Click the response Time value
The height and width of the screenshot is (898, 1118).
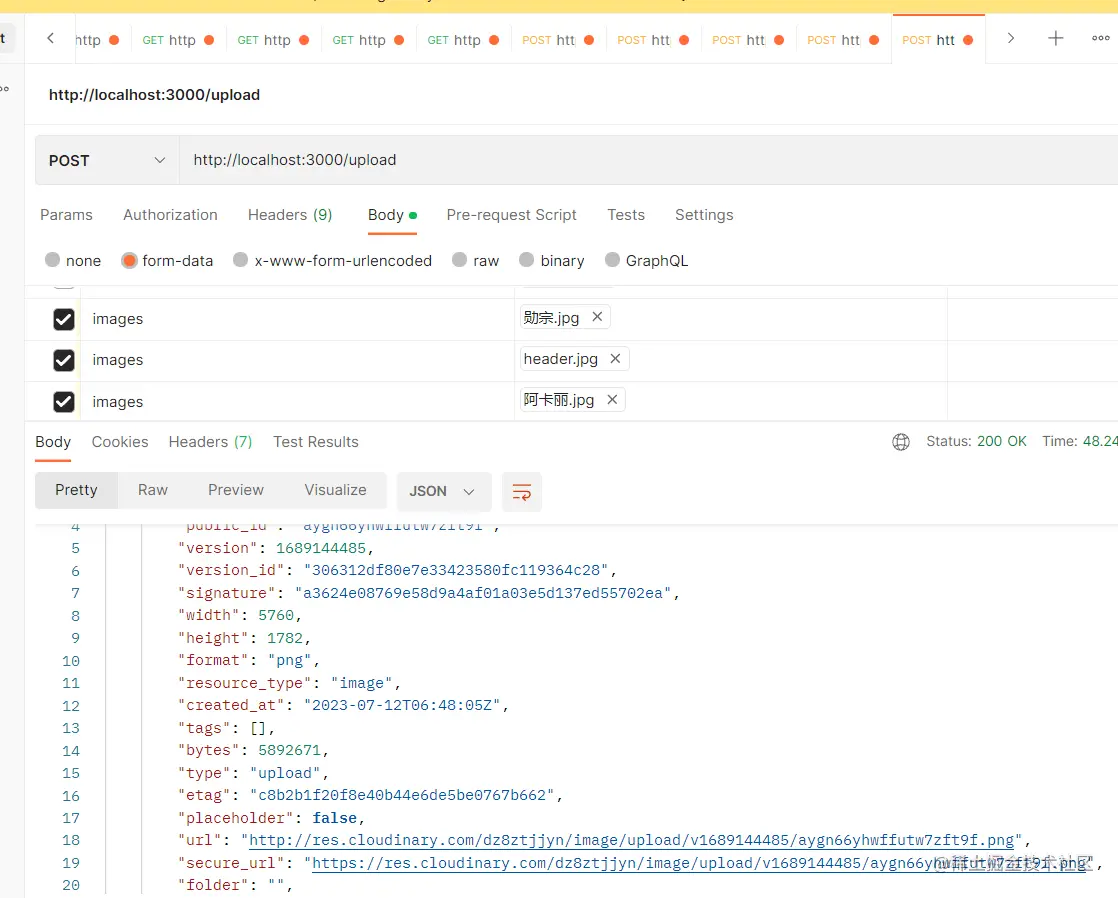[x=1099, y=442]
